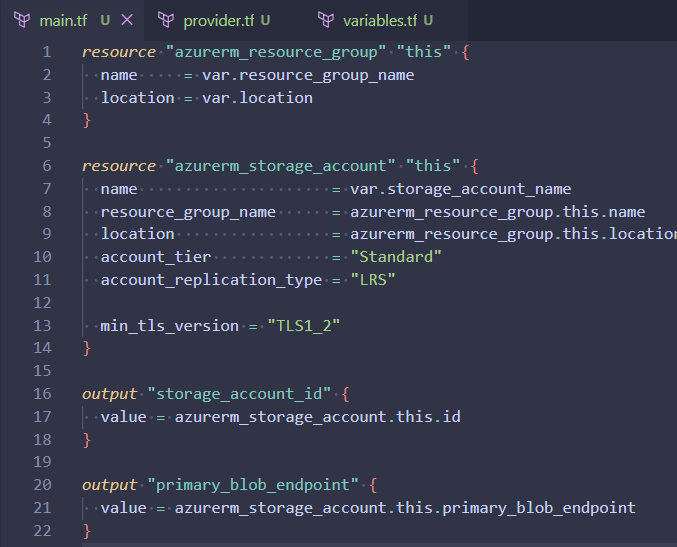Screen dimensions: 677x547
Task: Click line number 6 in gutter
Action: (x=47, y=166)
